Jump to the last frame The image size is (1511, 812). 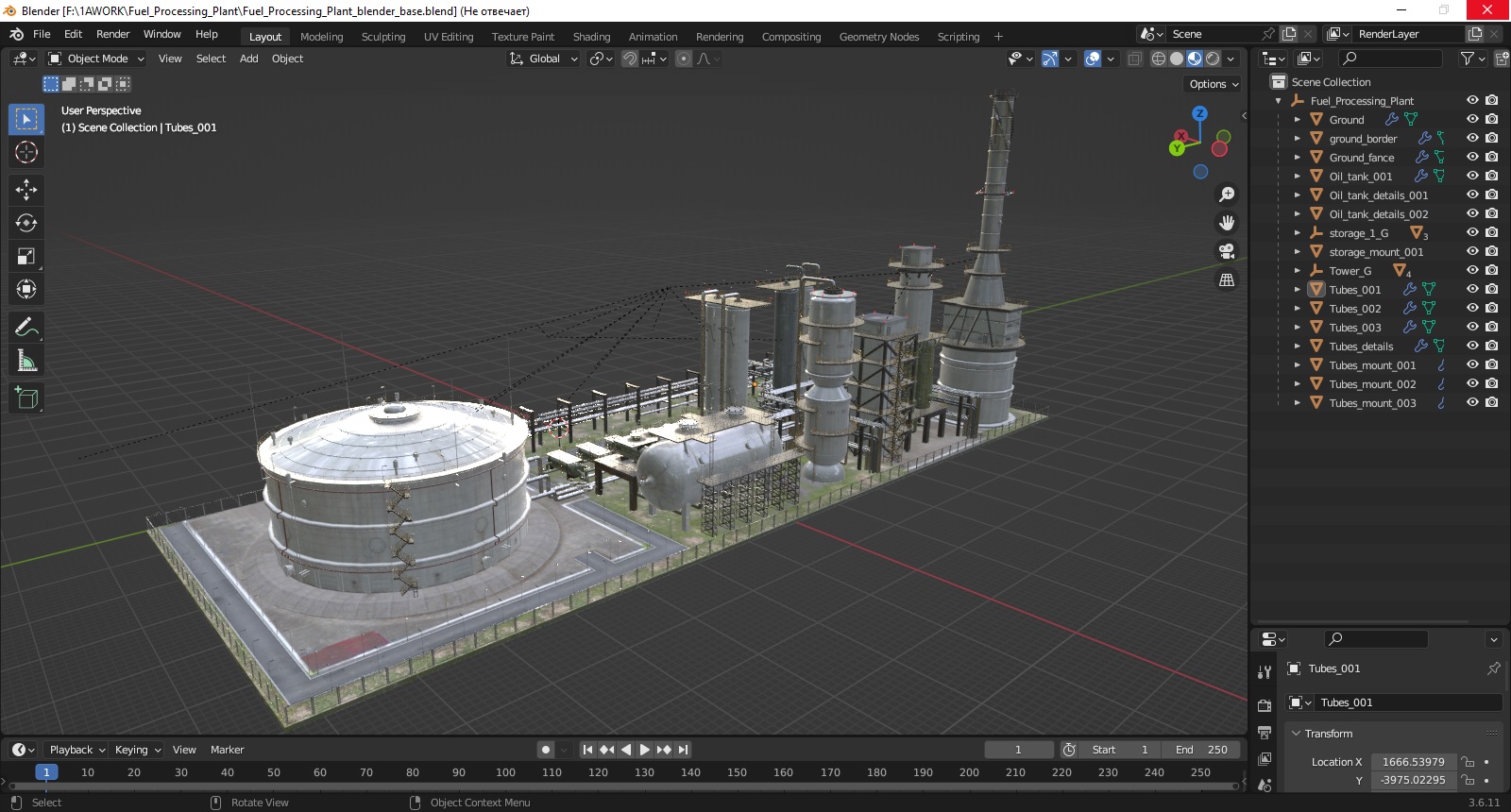[683, 750]
